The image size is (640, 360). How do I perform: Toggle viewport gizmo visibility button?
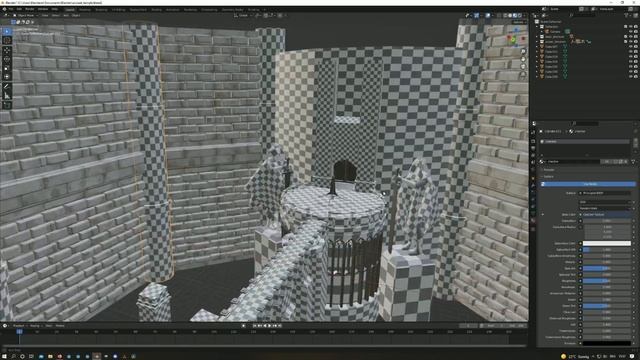tap(476, 15)
